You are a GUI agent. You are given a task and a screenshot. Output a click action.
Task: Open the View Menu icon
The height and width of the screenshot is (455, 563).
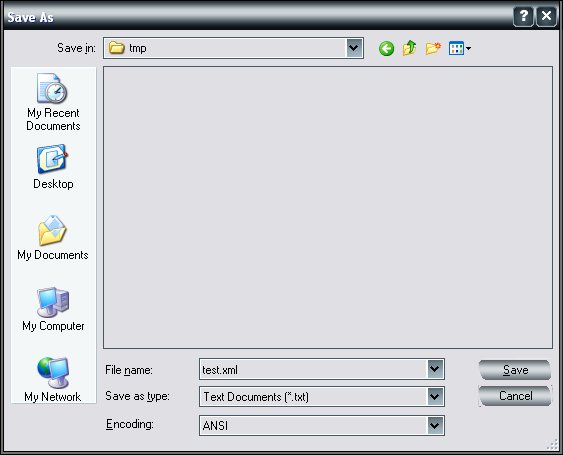[x=460, y=48]
